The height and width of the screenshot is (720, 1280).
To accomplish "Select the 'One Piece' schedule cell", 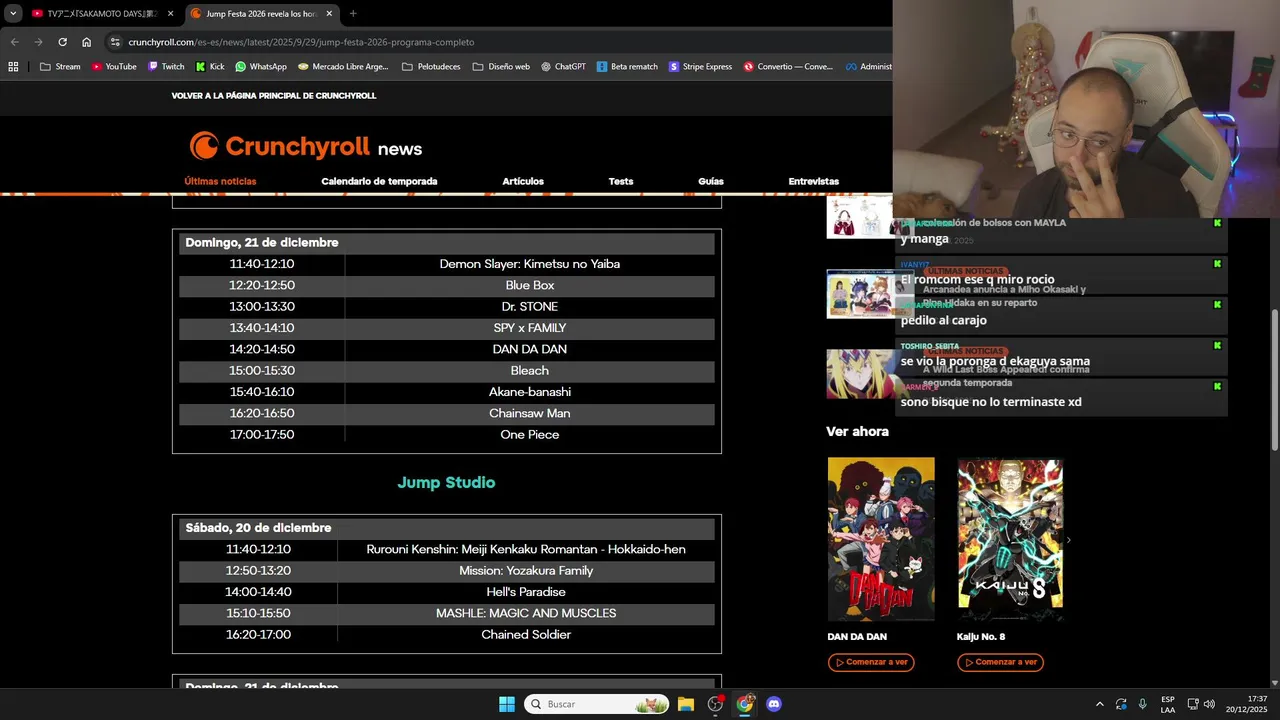I will [x=530, y=434].
